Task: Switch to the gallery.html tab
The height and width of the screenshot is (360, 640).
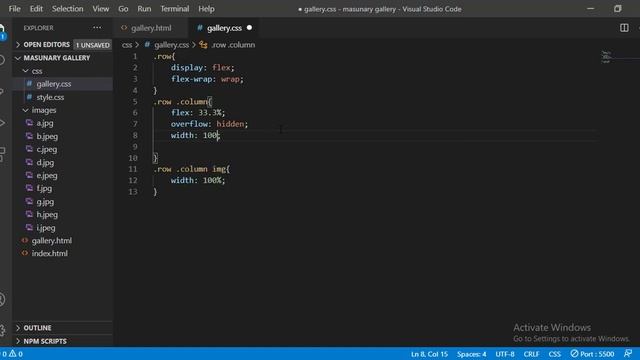Action: pos(151,28)
